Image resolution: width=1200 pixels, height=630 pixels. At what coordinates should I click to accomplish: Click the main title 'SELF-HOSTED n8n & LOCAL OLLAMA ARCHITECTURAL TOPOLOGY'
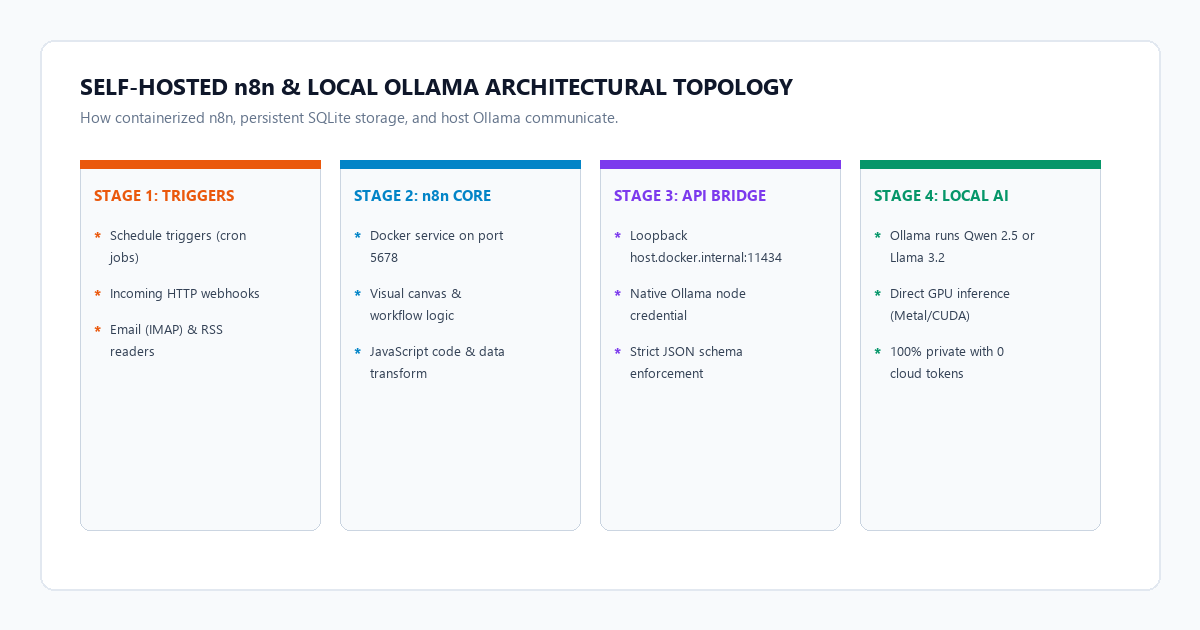coord(436,87)
